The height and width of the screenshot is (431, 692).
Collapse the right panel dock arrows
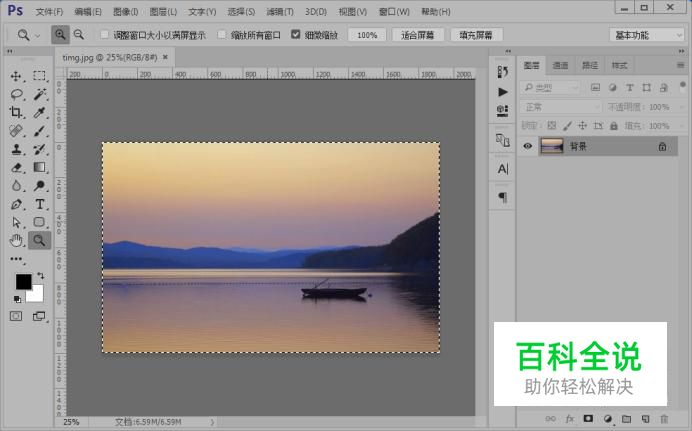[x=681, y=52]
